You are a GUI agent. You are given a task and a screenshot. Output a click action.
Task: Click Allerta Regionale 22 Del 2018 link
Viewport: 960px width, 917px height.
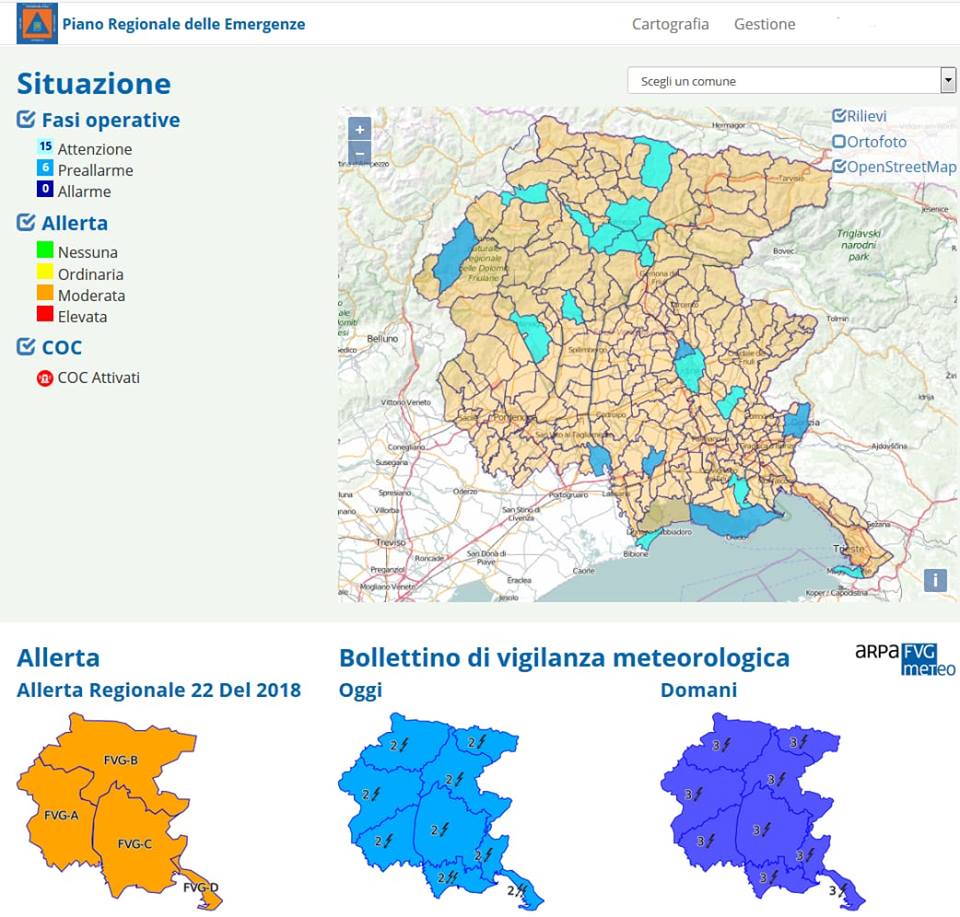(159, 690)
